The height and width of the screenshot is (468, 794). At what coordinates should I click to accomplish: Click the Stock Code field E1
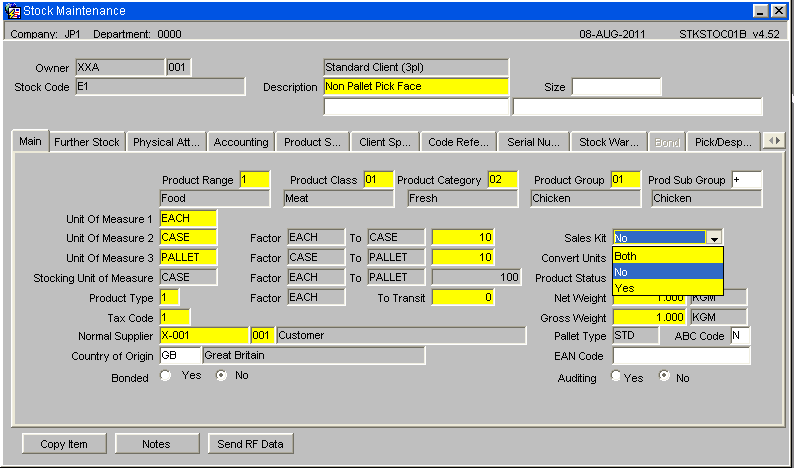pos(160,87)
